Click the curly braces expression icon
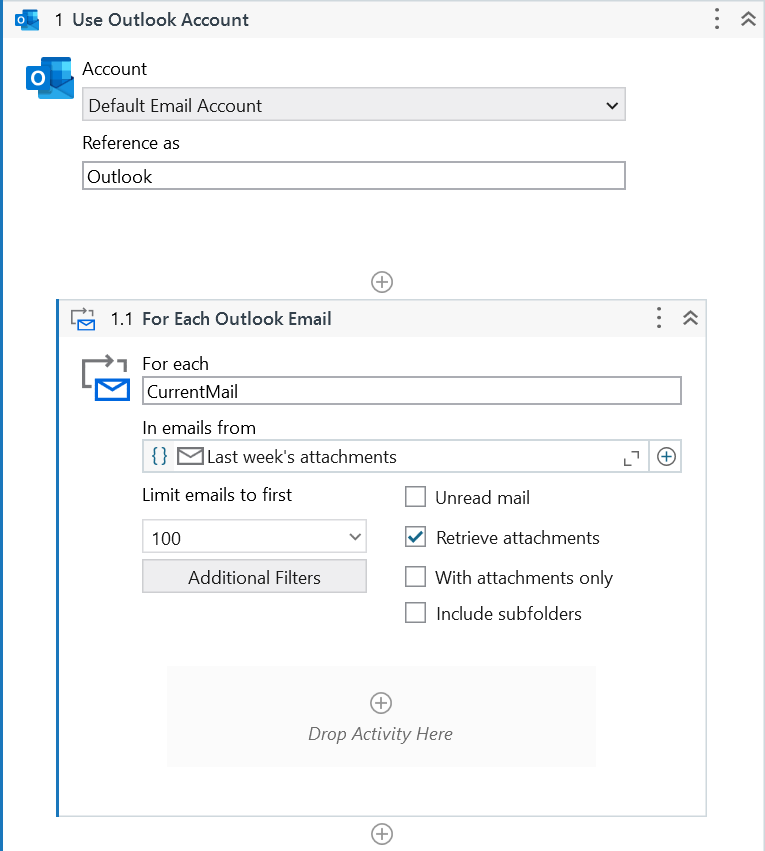 click(x=160, y=456)
